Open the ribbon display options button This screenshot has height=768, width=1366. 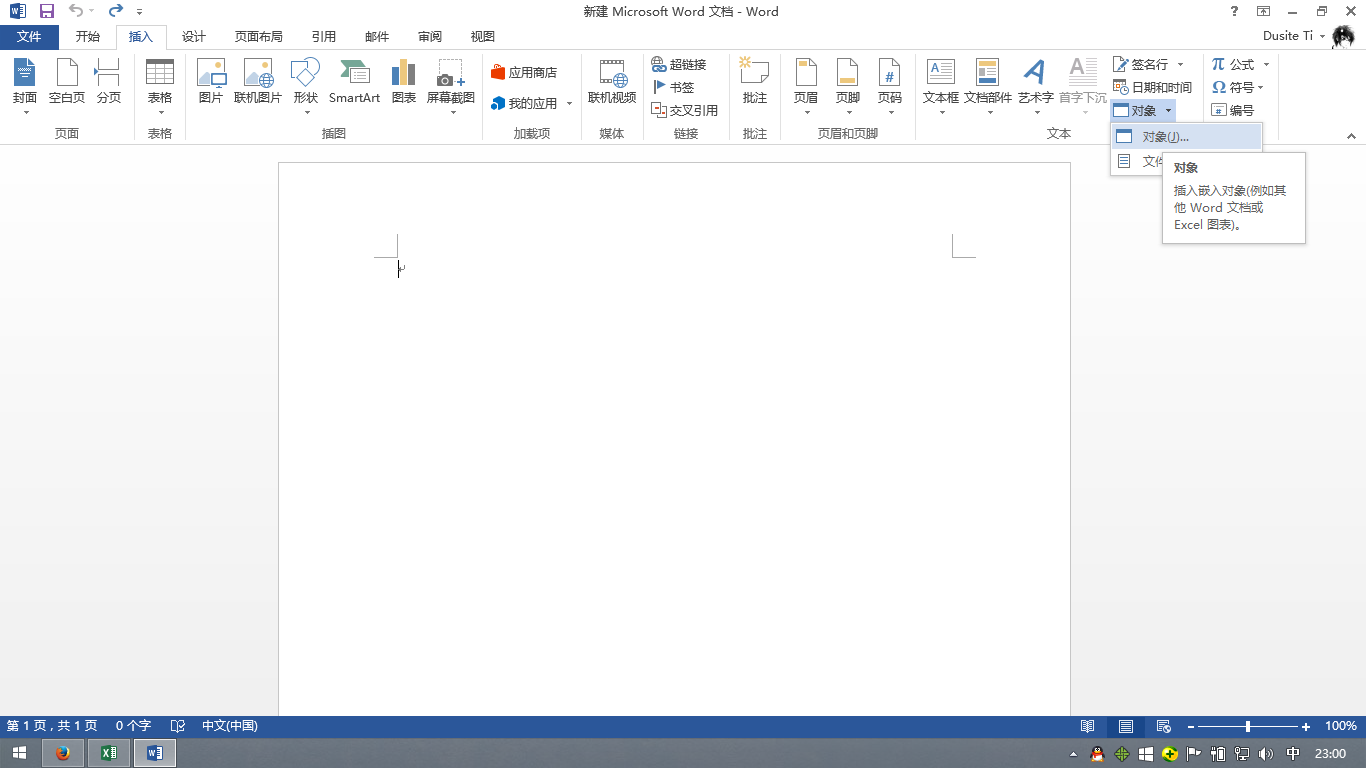coord(1264,11)
